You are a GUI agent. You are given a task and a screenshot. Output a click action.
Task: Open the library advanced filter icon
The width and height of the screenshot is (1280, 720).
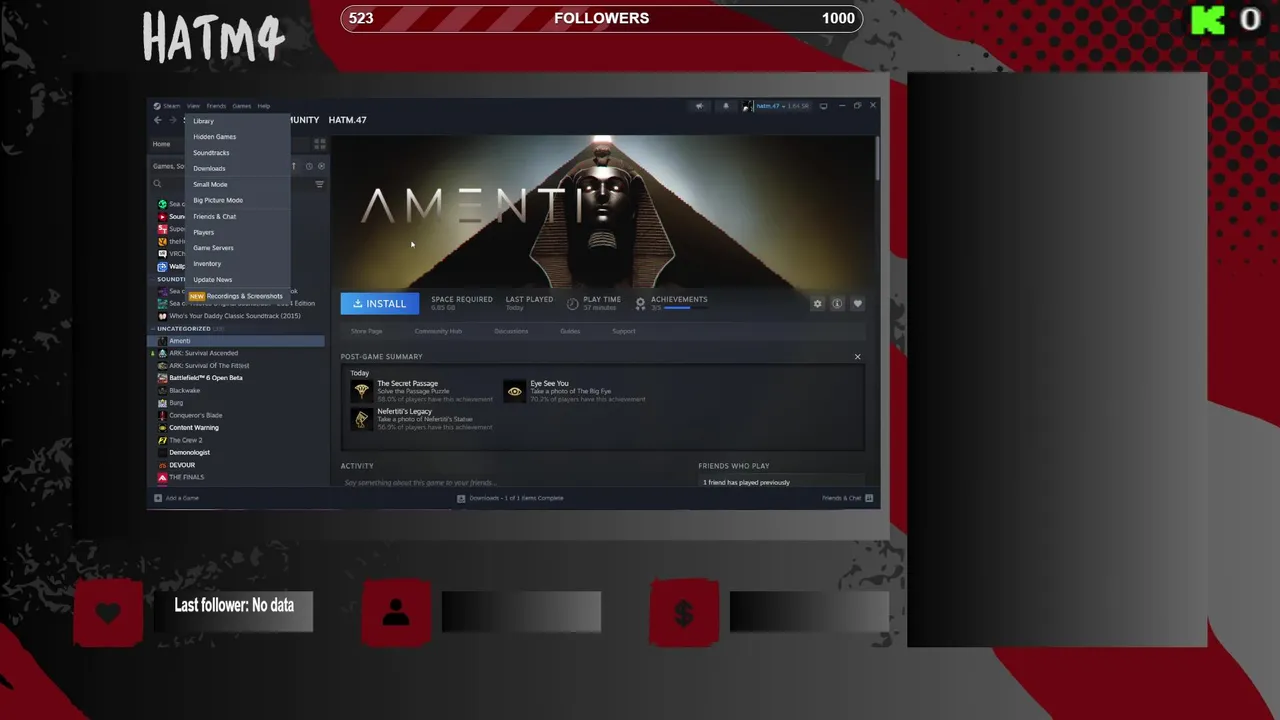tap(319, 184)
